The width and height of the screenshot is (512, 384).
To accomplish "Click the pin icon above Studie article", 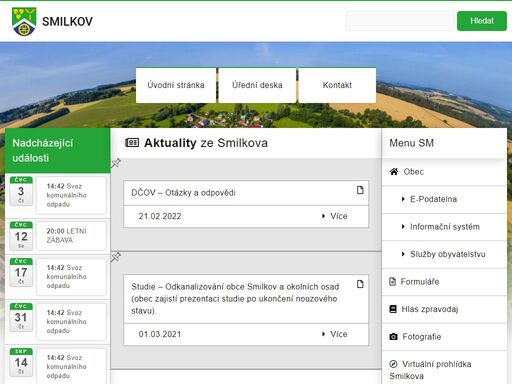I will point(116,257).
